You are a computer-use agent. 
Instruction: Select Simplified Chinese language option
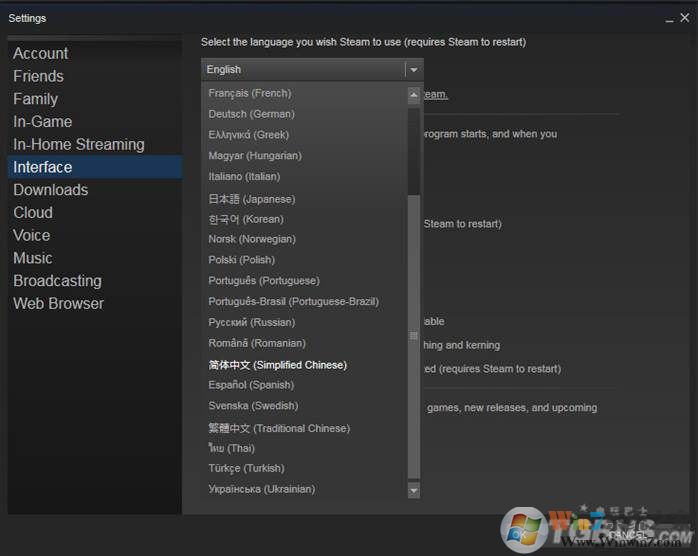277,365
